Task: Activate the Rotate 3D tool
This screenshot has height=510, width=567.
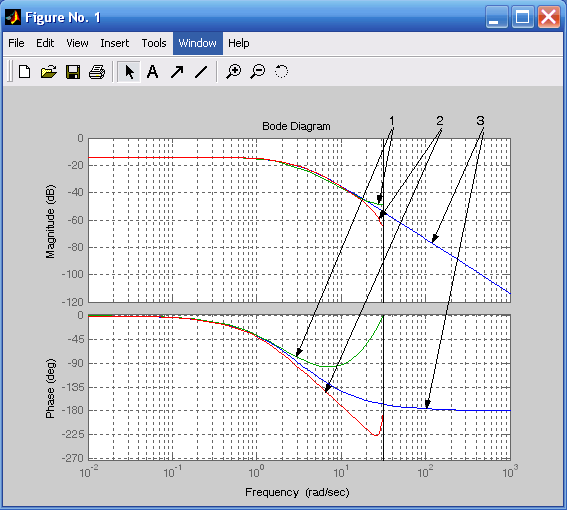Action: pos(281,72)
